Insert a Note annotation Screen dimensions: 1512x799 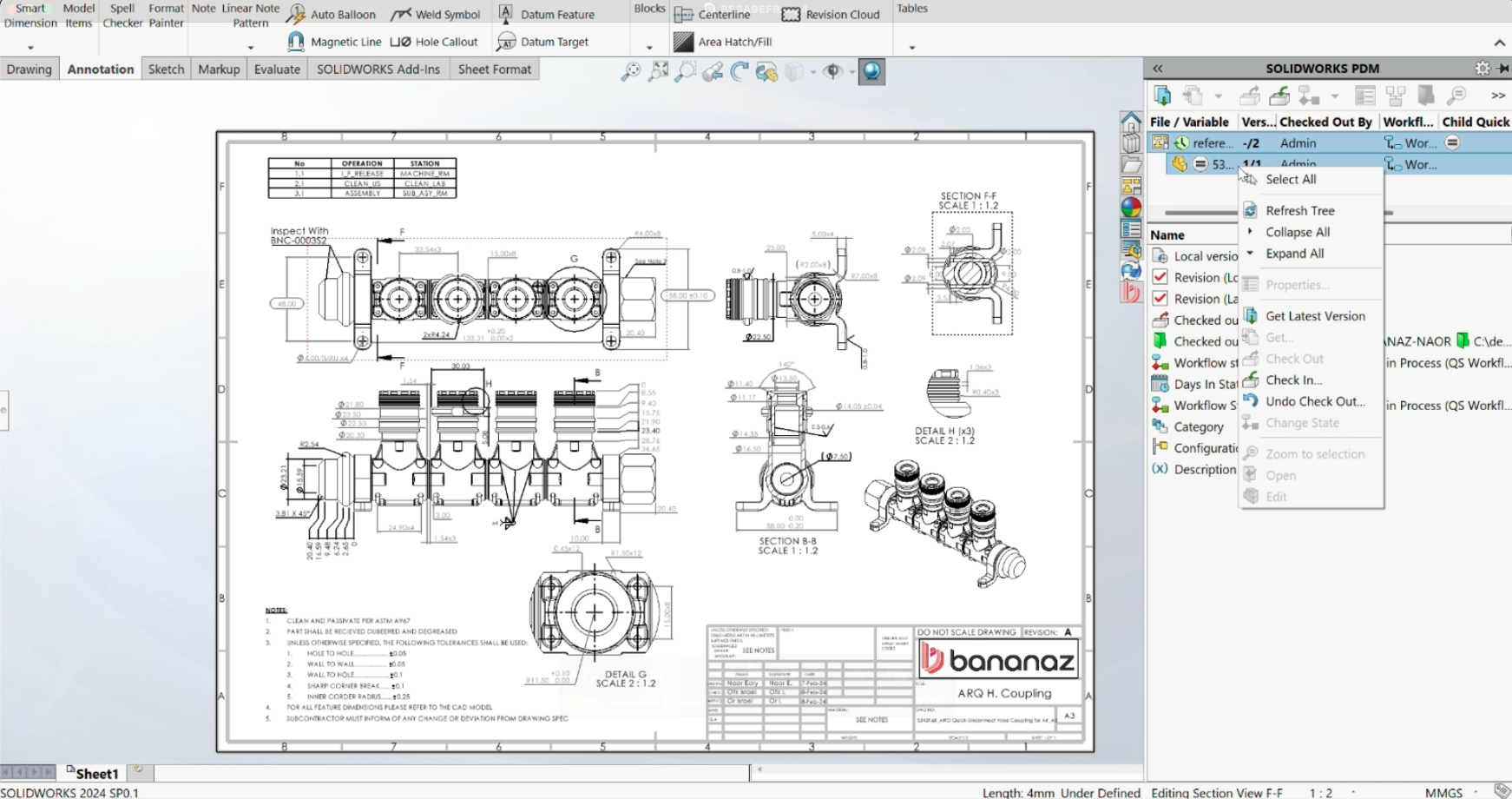point(203,9)
